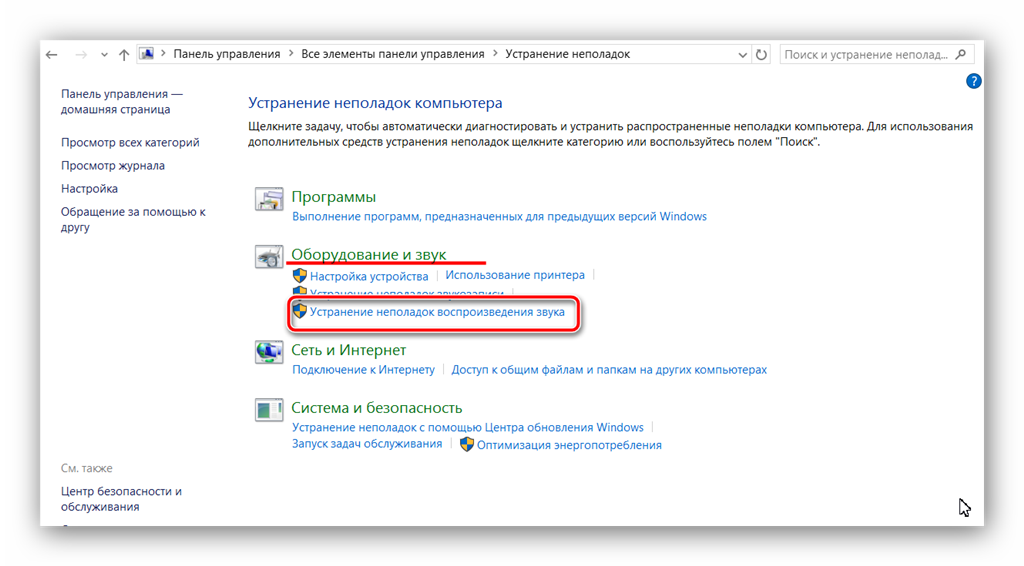Image resolution: width=1024 pixels, height=566 pixels.
Task: Click the Программы category icon
Action: click(x=268, y=199)
